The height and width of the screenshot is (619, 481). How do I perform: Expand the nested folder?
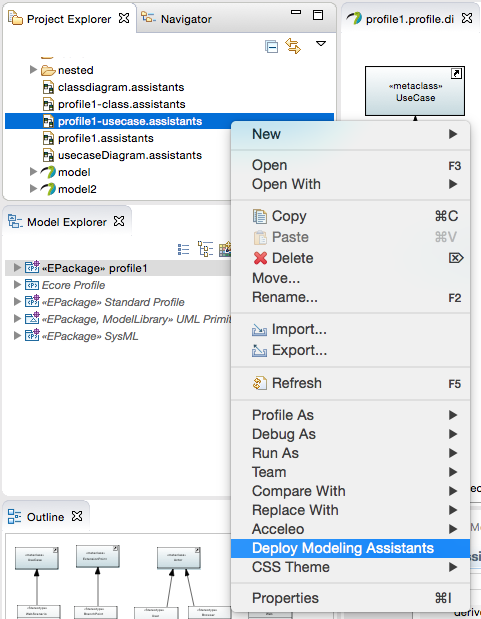point(34,70)
